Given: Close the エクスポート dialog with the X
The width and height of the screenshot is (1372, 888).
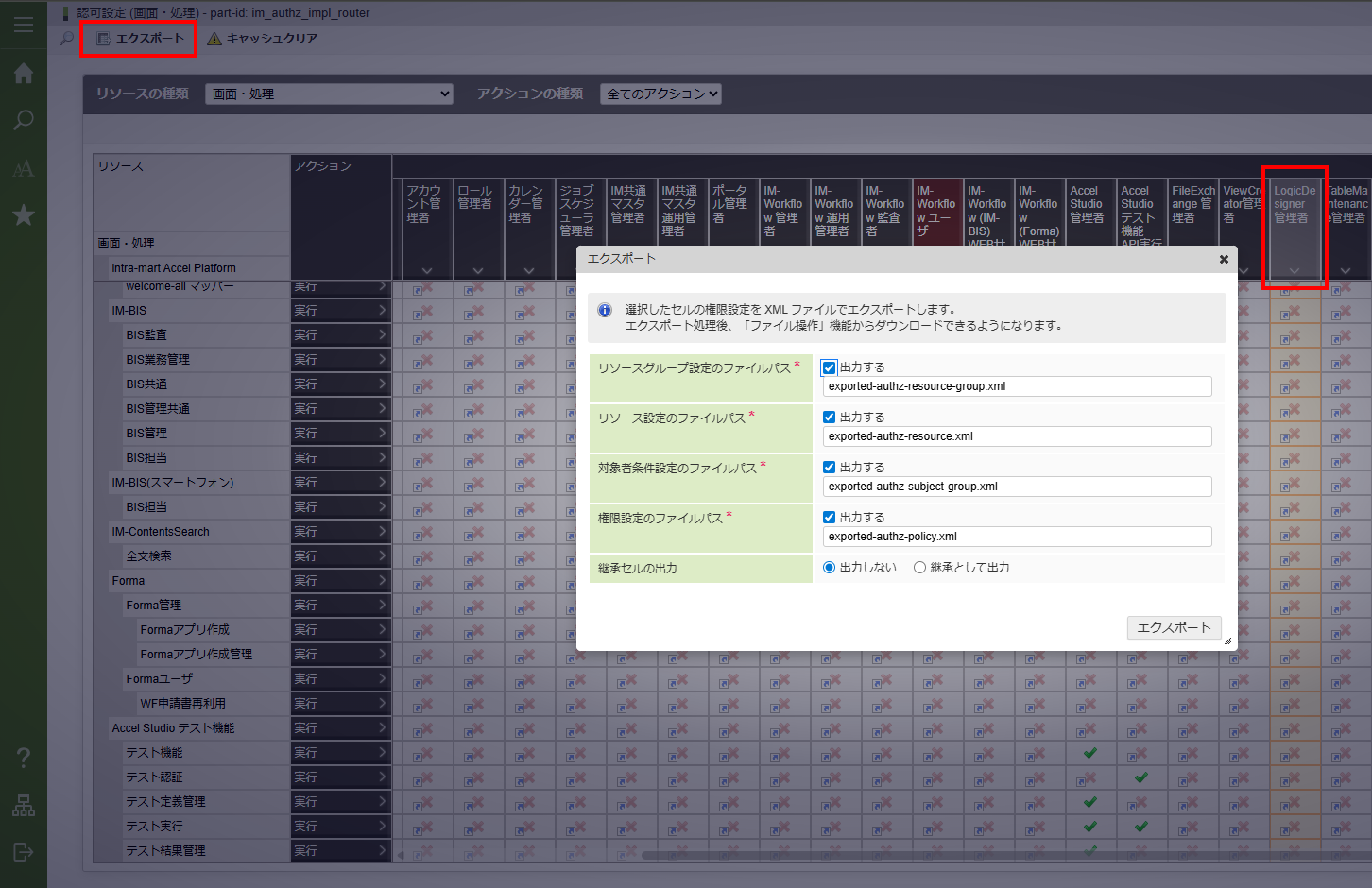Looking at the screenshot, I should click(1224, 259).
